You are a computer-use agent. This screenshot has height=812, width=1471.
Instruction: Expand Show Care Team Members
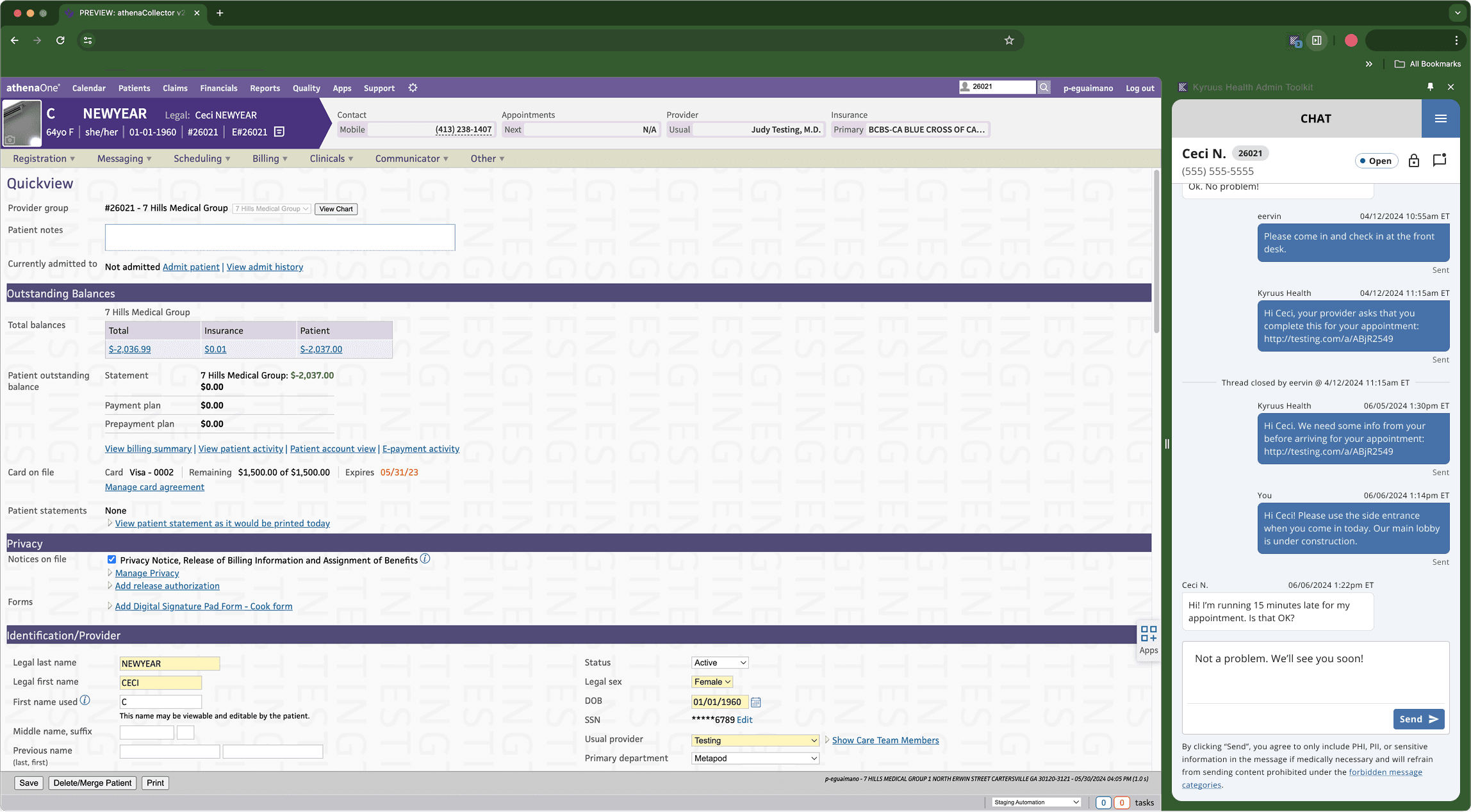885,740
